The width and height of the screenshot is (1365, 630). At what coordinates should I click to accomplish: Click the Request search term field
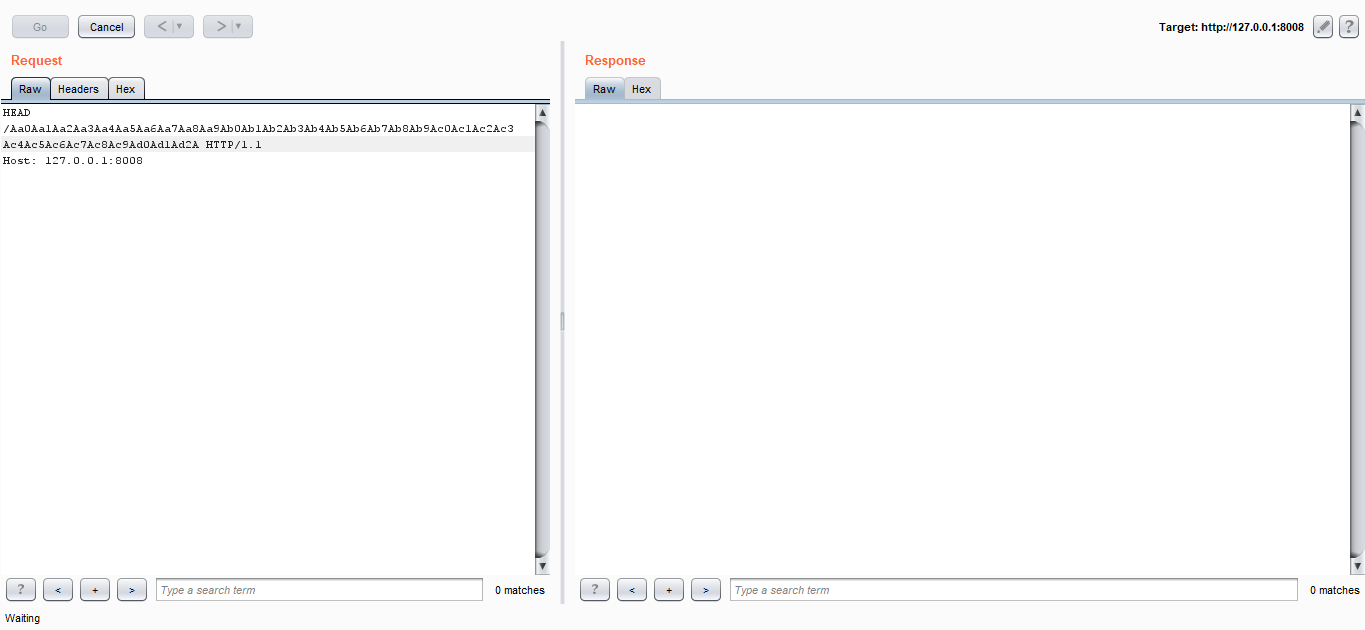319,590
